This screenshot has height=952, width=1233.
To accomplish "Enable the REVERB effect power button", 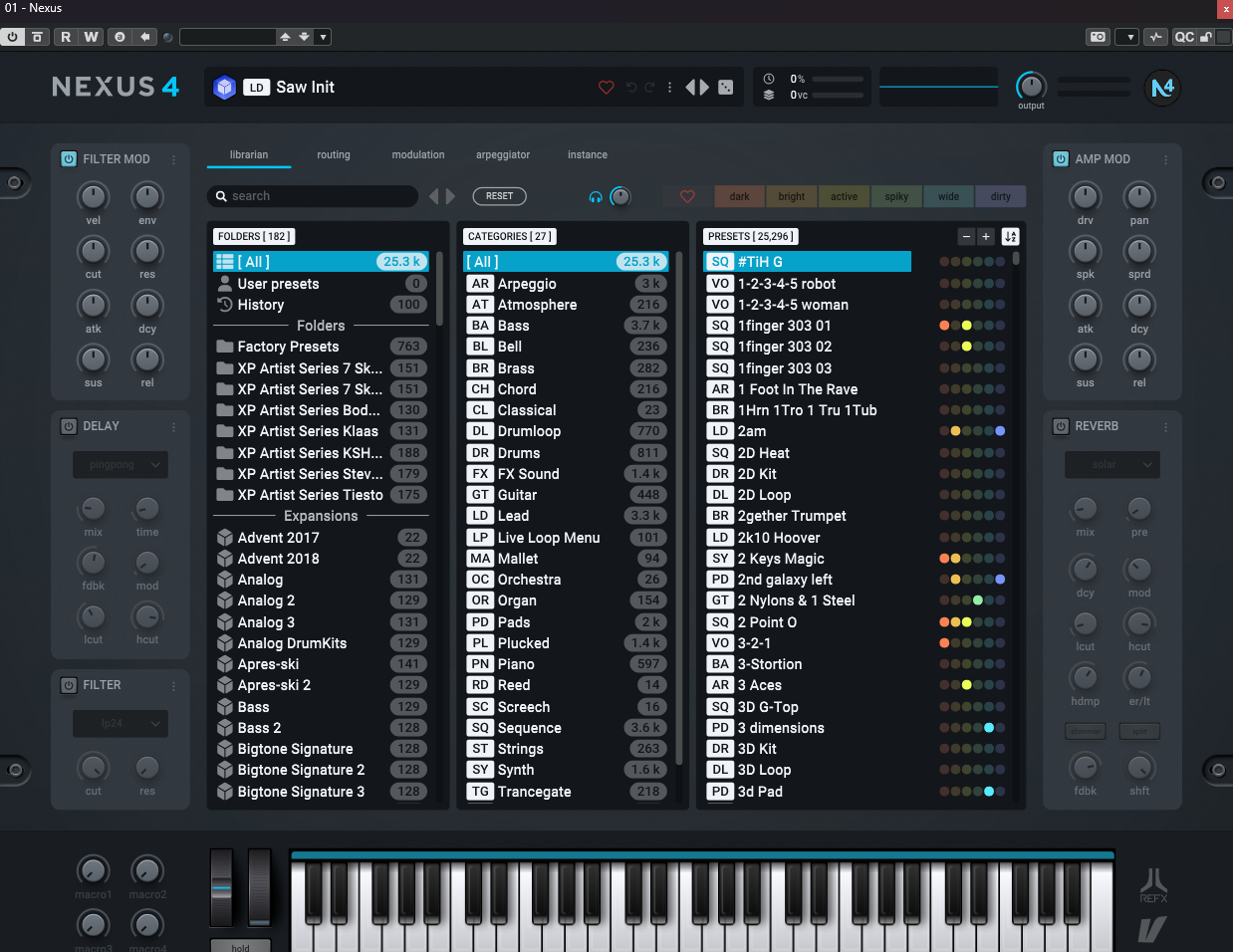I will coord(1061,426).
